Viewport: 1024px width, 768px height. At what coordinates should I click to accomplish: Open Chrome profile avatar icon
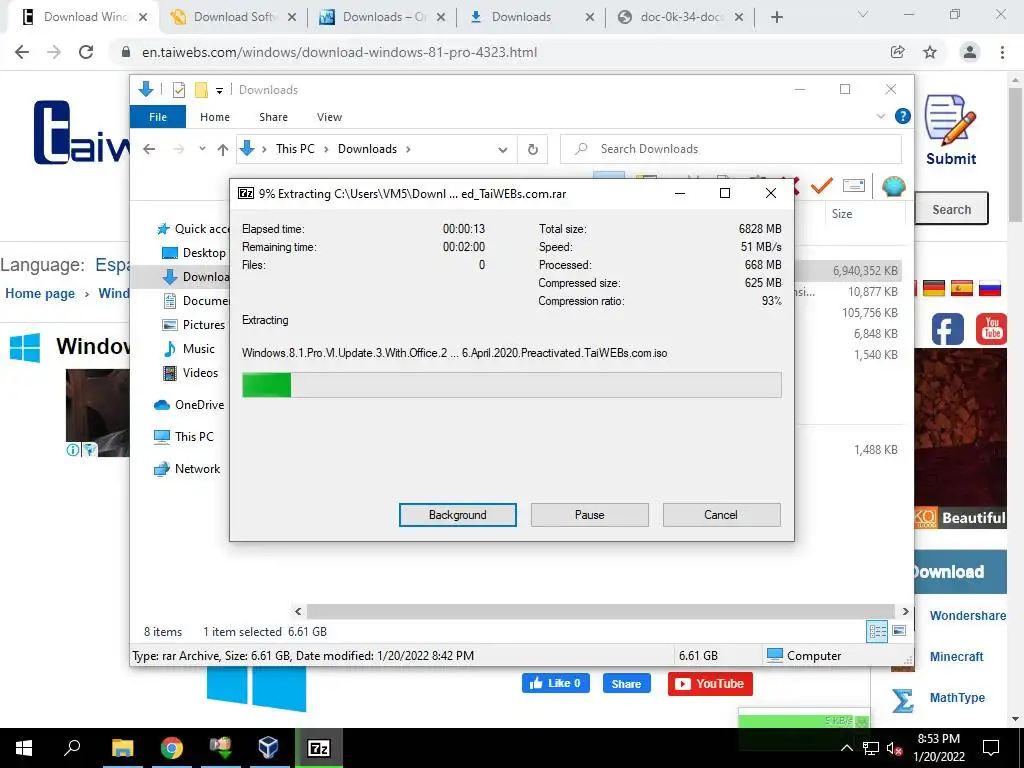click(970, 52)
